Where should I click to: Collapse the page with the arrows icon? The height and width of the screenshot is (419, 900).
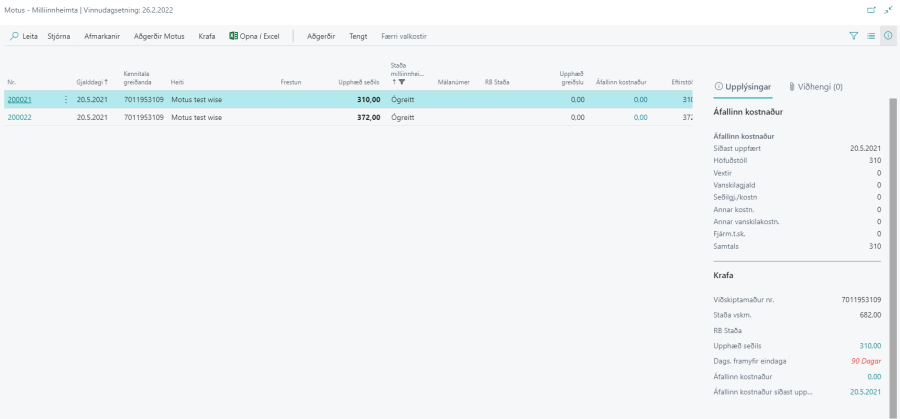[x=888, y=9]
